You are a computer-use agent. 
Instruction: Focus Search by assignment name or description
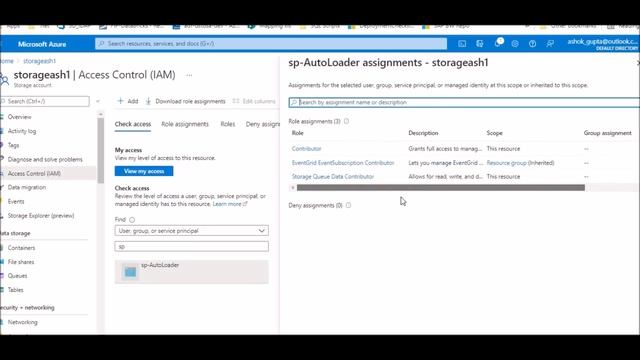tap(464, 102)
